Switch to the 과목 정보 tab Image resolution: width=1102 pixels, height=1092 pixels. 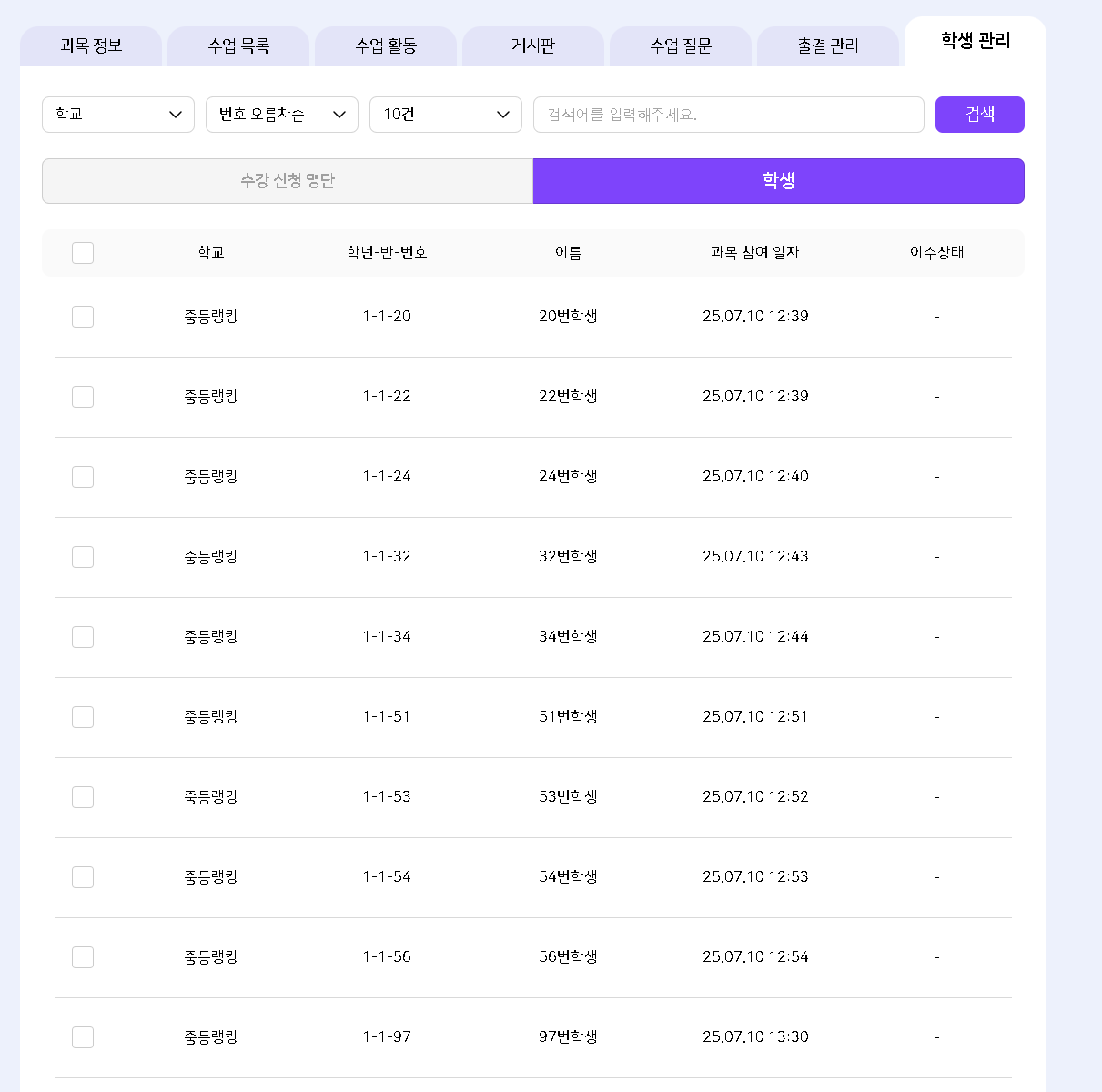(x=91, y=46)
